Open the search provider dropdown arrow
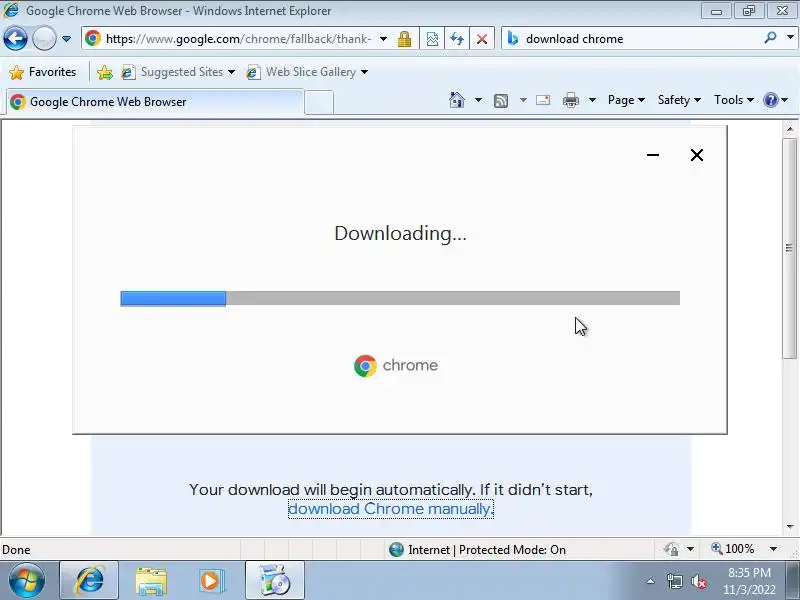 790,38
